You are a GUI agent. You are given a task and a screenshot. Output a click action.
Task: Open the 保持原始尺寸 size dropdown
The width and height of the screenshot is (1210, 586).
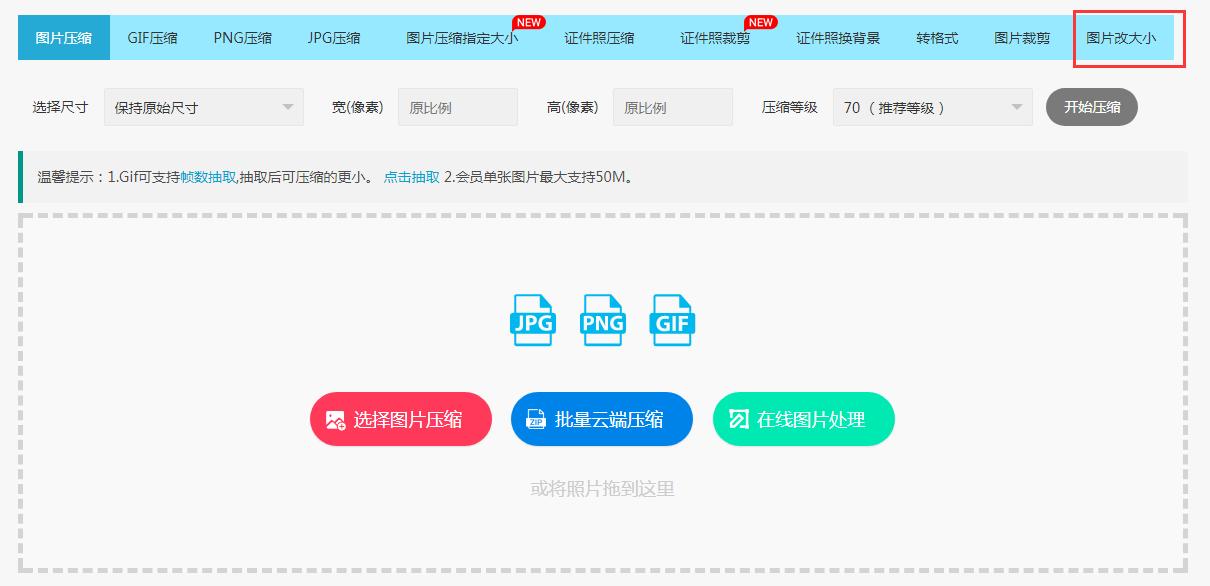(x=204, y=106)
